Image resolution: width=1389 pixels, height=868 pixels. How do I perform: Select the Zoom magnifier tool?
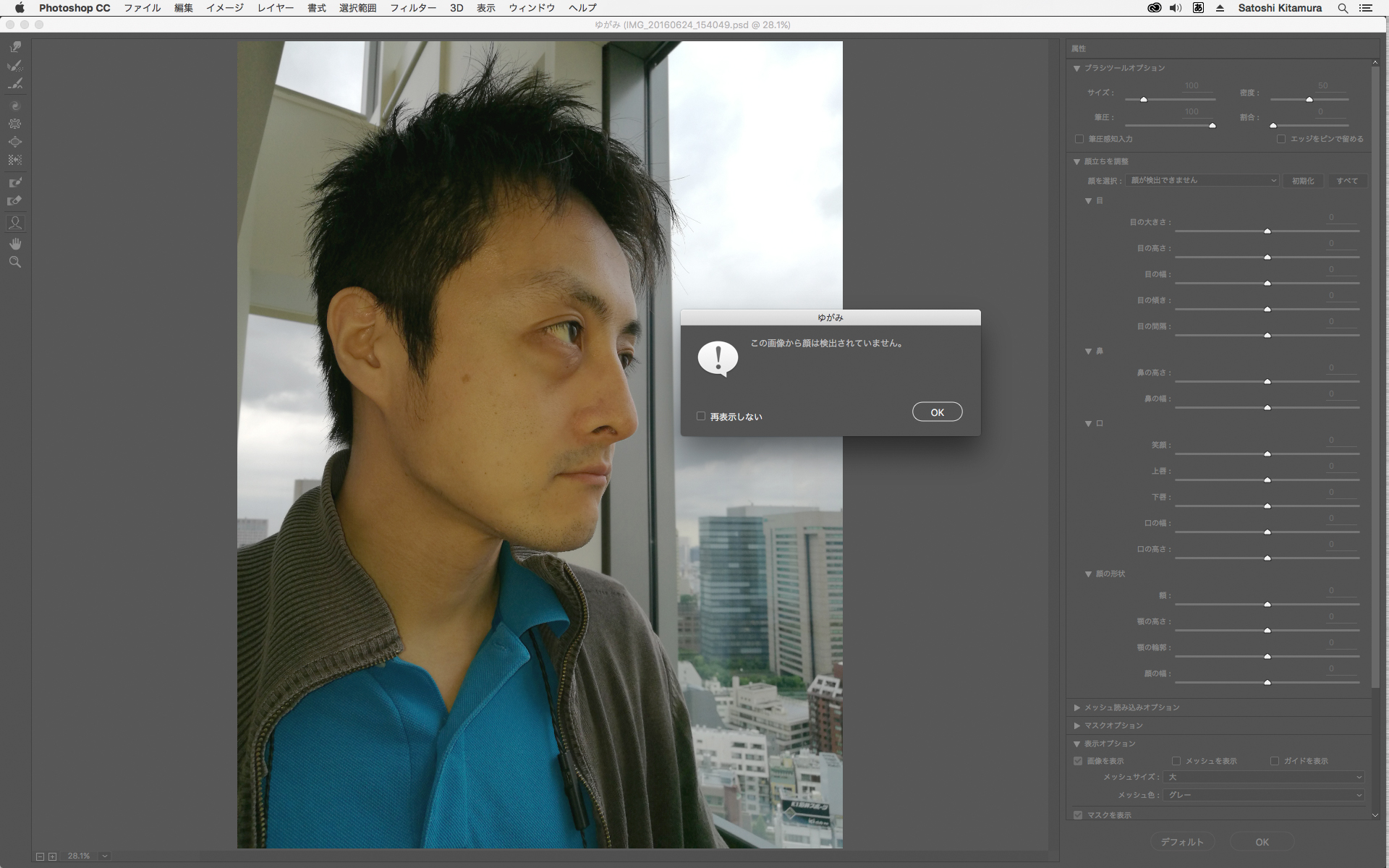click(x=15, y=263)
